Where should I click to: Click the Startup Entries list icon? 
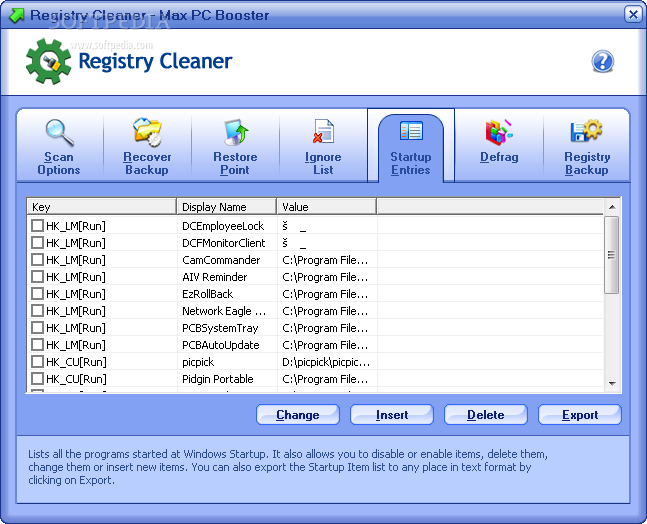pyautogui.click(x=411, y=131)
